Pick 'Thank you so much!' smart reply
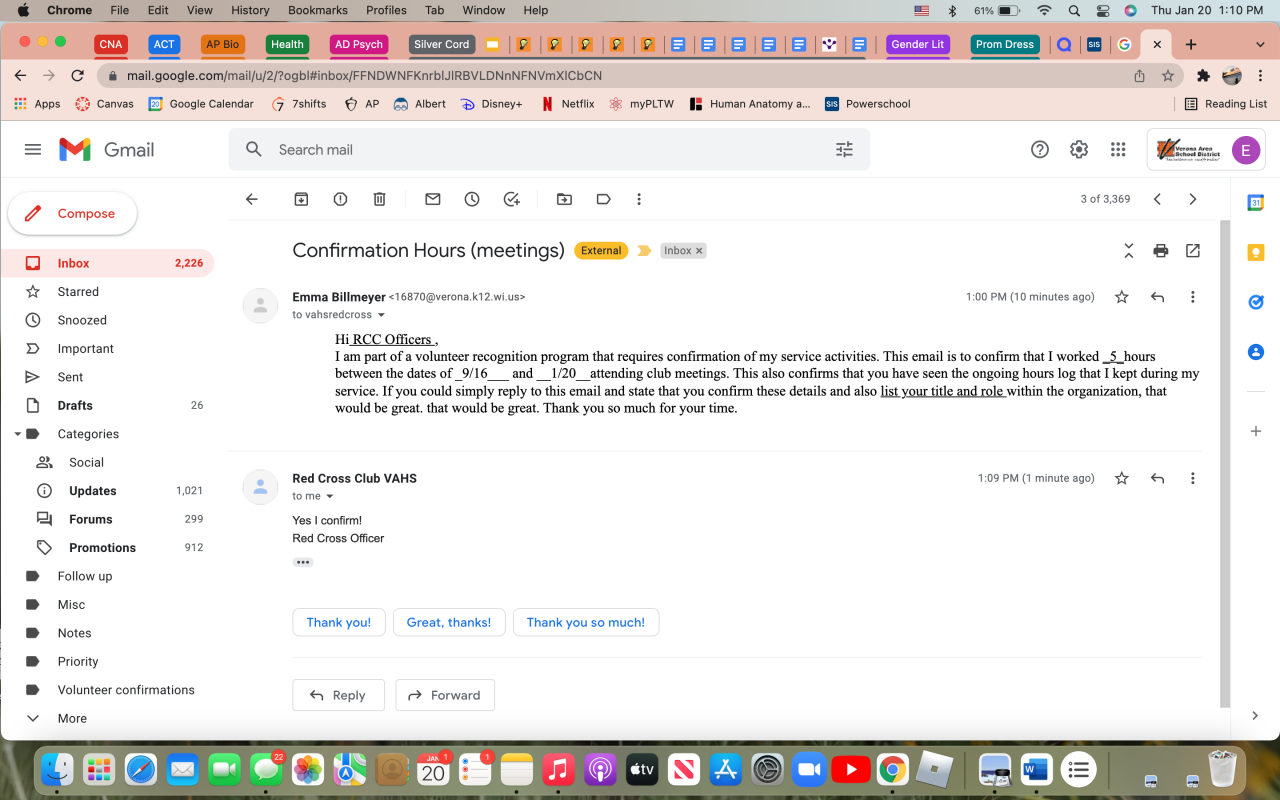The height and width of the screenshot is (800, 1280). (586, 622)
